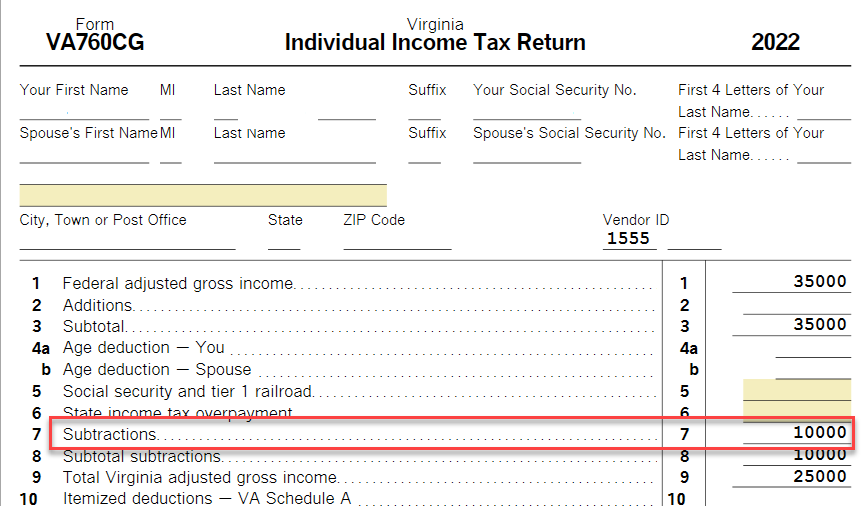Select line 1 Federal adjusted gross income amount
The height and width of the screenshot is (506, 863).
(x=791, y=282)
